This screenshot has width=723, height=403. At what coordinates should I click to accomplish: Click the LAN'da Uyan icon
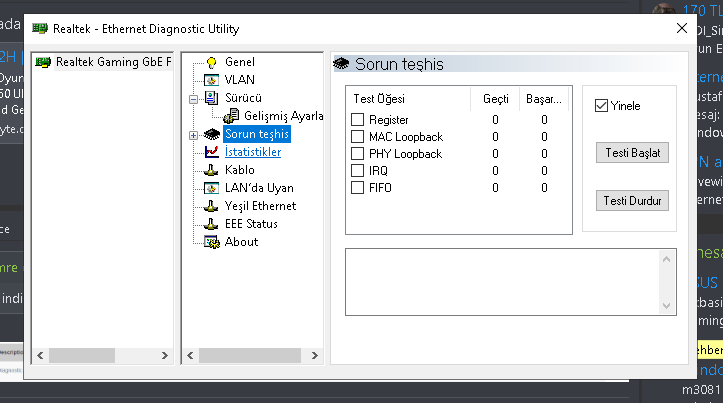212,188
